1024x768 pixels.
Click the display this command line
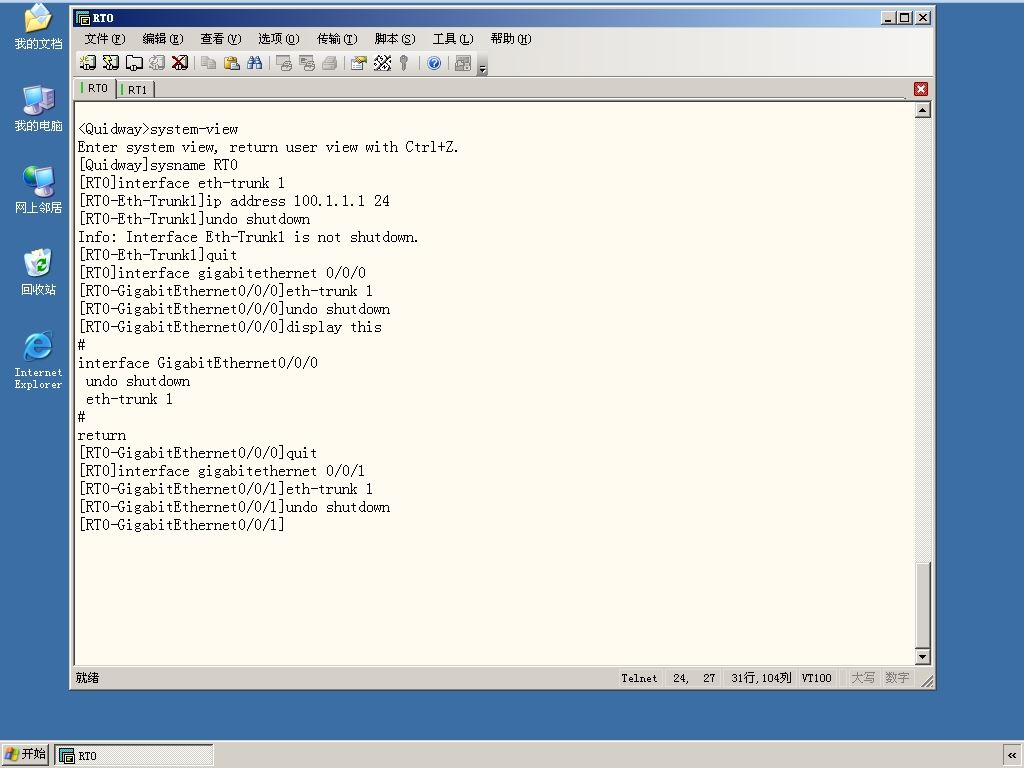coord(230,327)
